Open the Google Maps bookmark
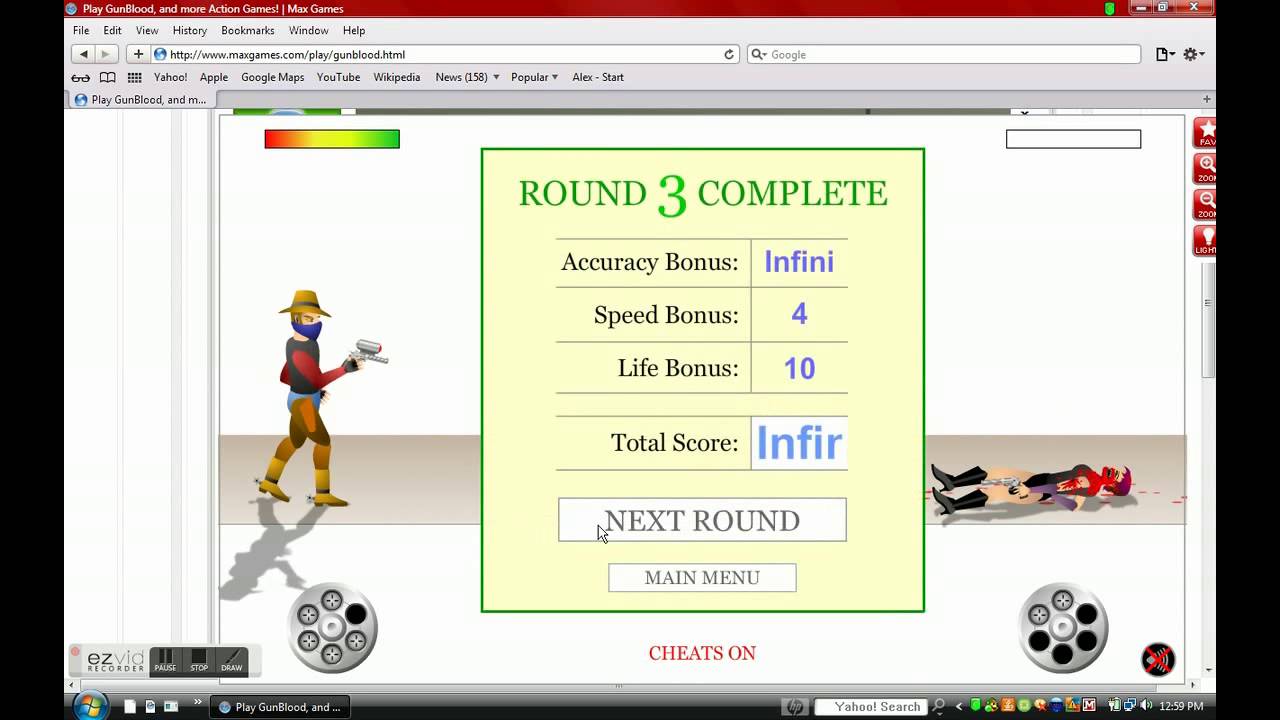Image resolution: width=1280 pixels, height=720 pixels. point(272,77)
